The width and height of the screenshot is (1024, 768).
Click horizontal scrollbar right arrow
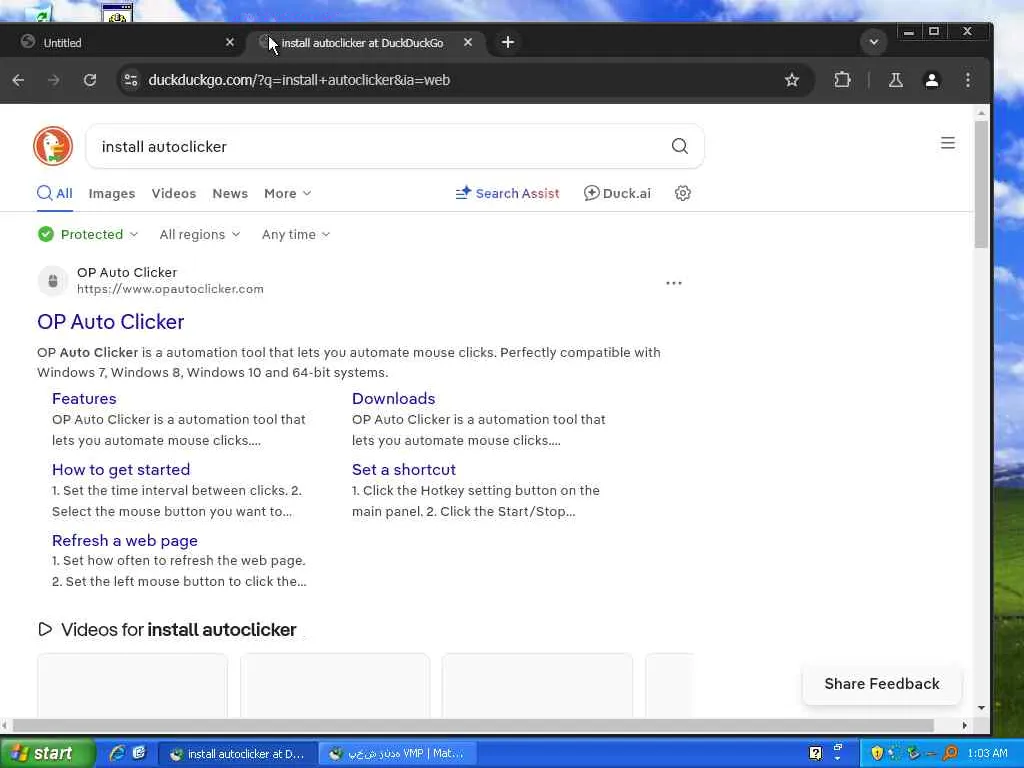point(965,725)
